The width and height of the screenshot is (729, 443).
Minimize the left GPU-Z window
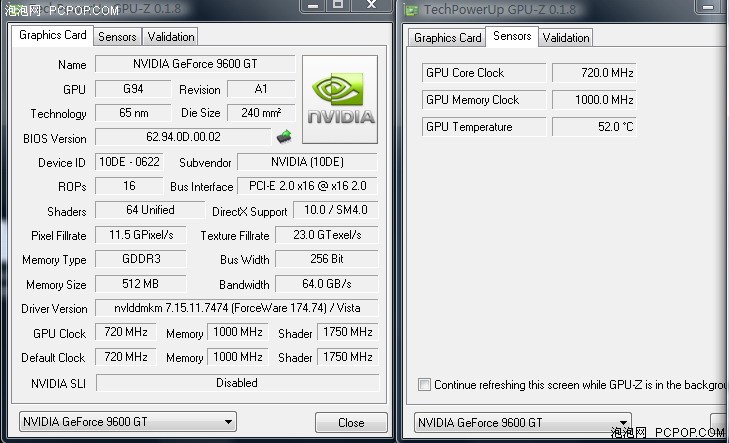313,6
